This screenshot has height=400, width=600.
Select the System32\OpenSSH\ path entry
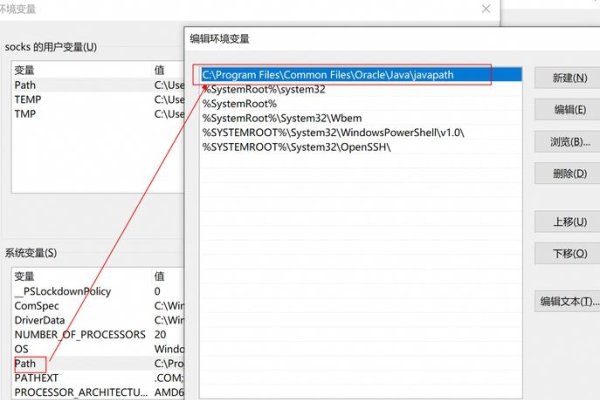click(361, 147)
